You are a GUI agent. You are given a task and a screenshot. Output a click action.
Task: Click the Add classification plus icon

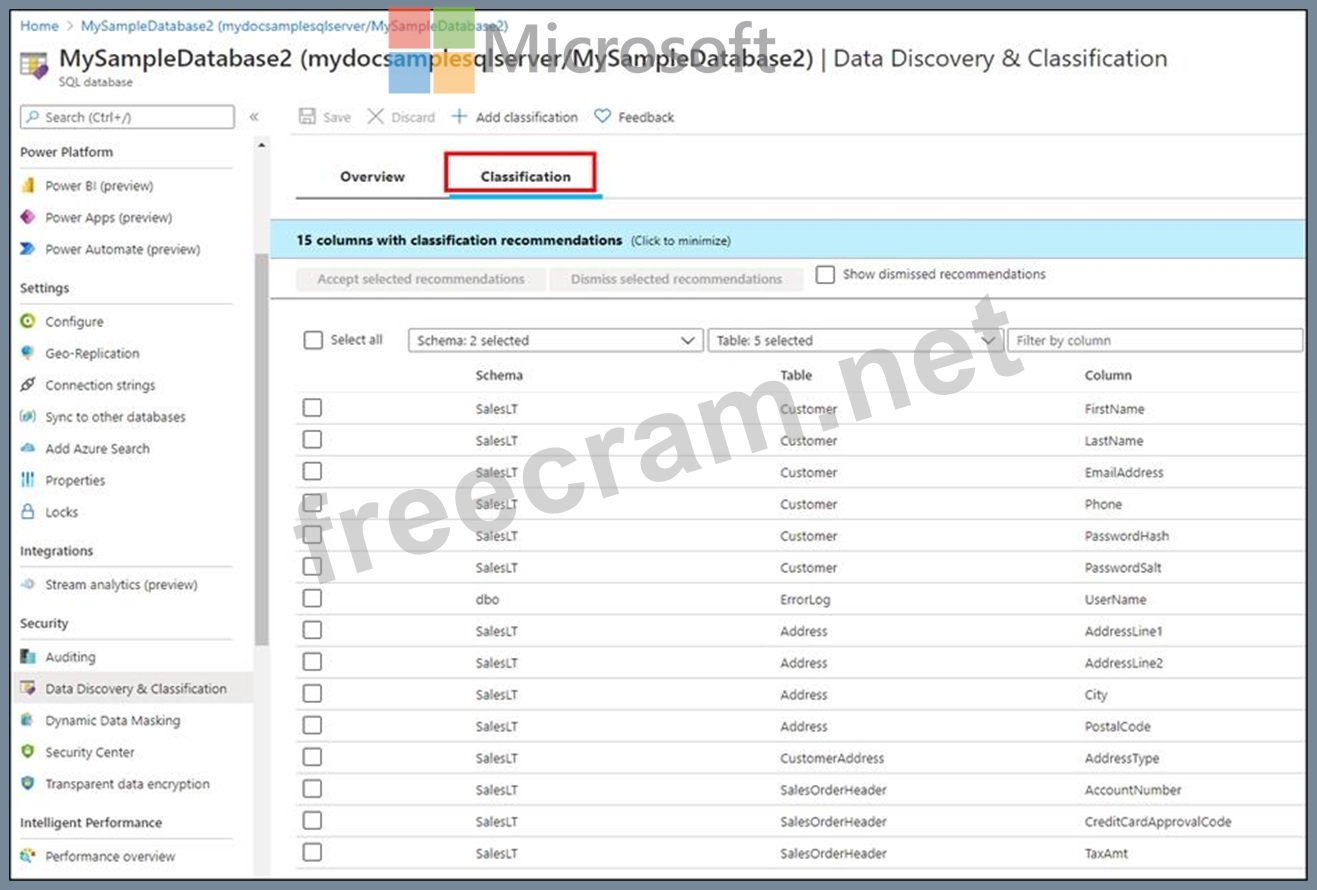[x=459, y=117]
